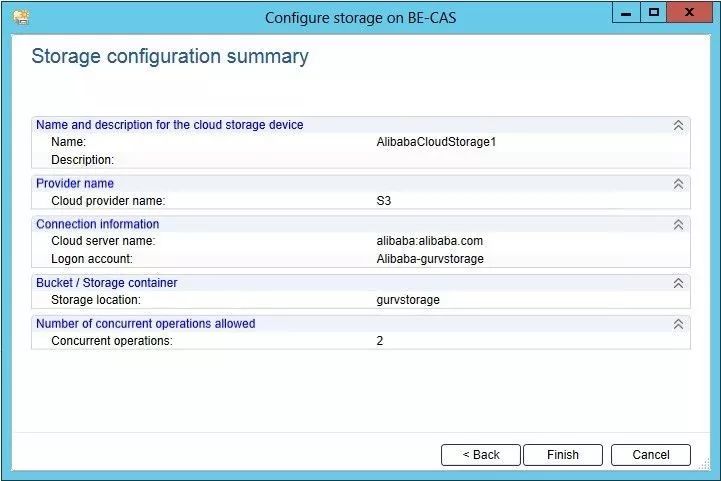Image resolution: width=721 pixels, height=481 pixels.
Task: Select the AlibabaCloudStorage1 name value
Action: tap(436, 142)
